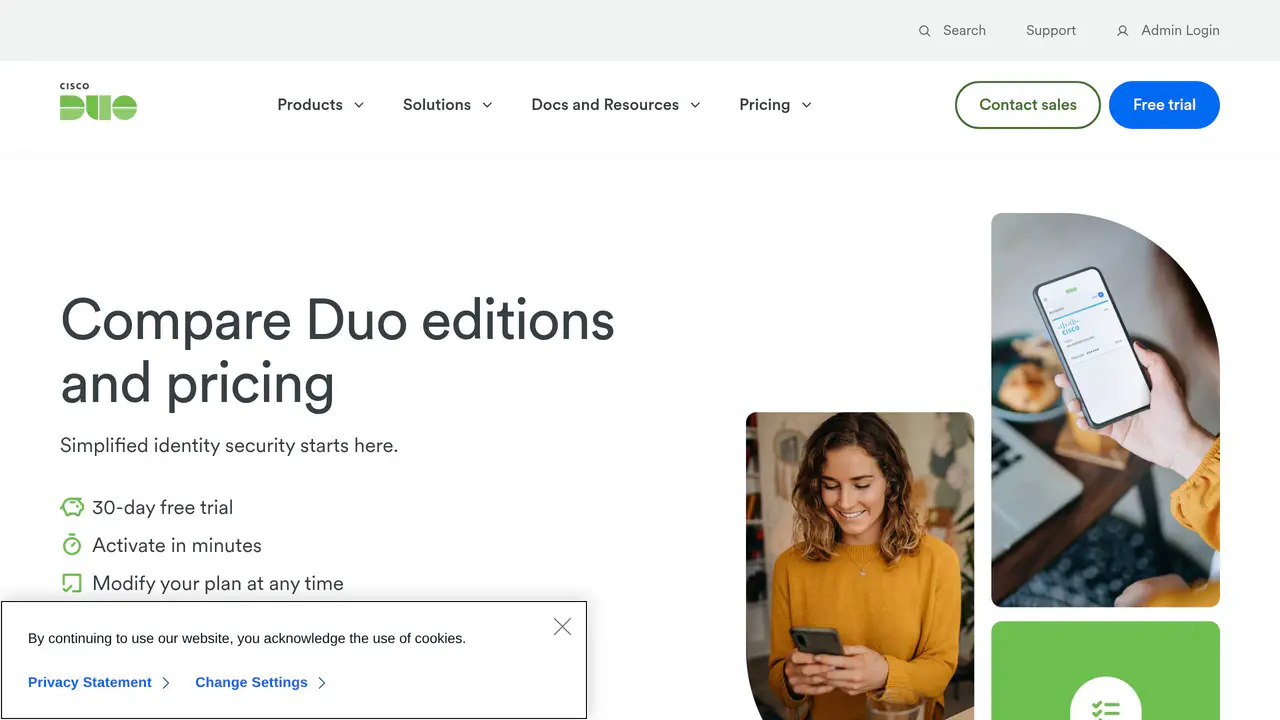Expand the Docs and Resources chevron
Image resolution: width=1280 pixels, height=720 pixels.
695,105
